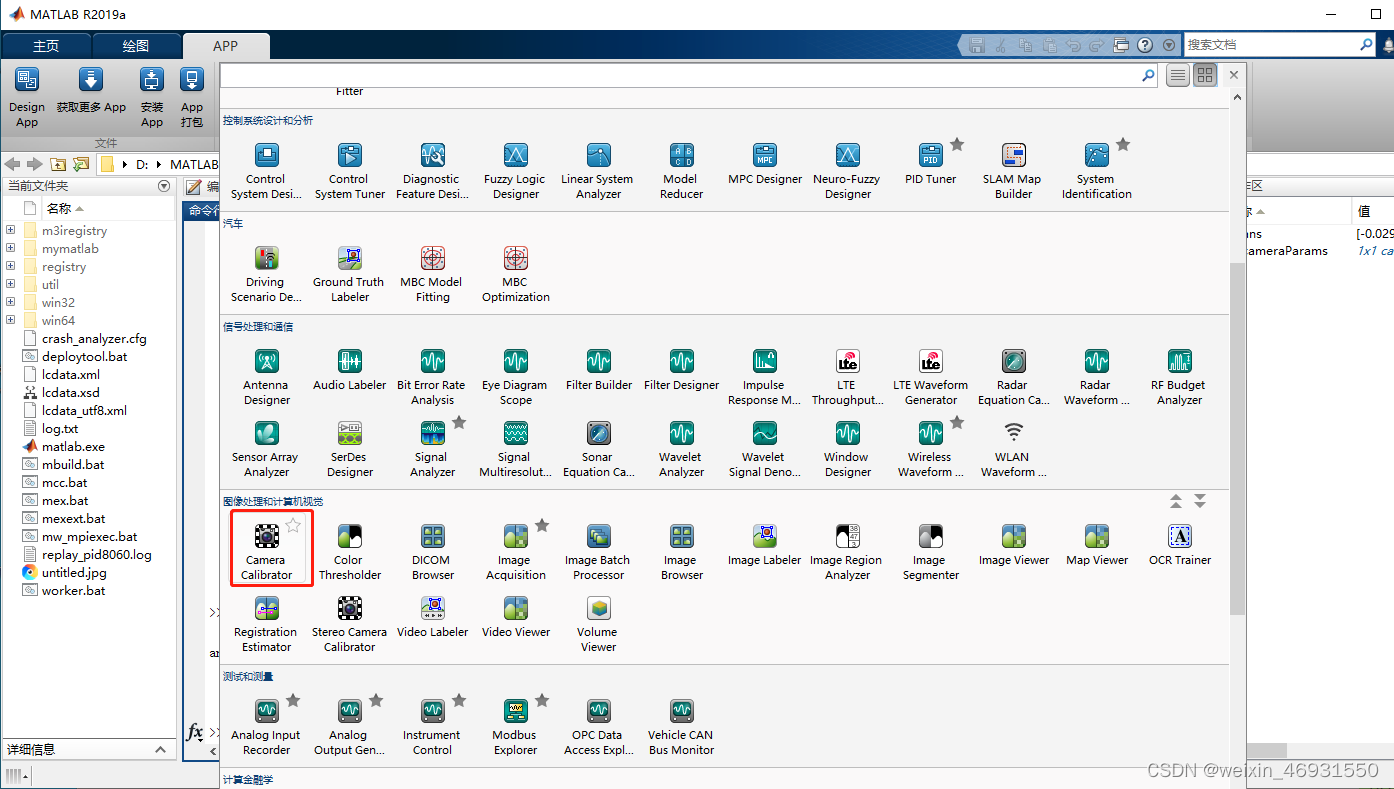This screenshot has height=789, width=1394.
Task: Open the Modbus Explorer app
Action: point(516,727)
